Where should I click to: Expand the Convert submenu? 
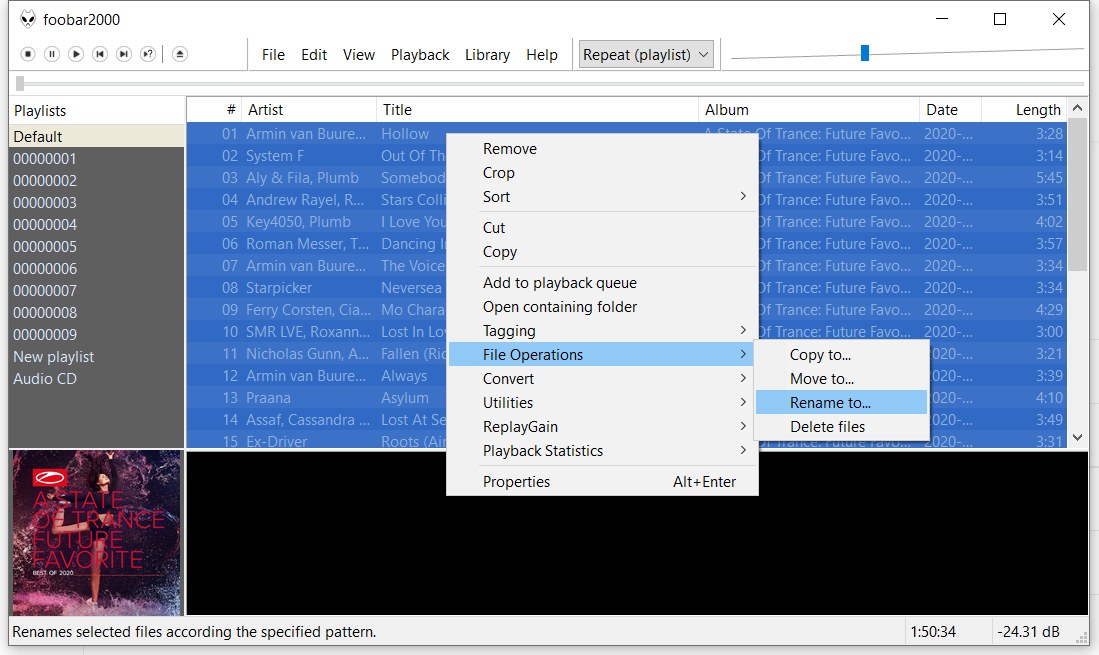(x=602, y=378)
